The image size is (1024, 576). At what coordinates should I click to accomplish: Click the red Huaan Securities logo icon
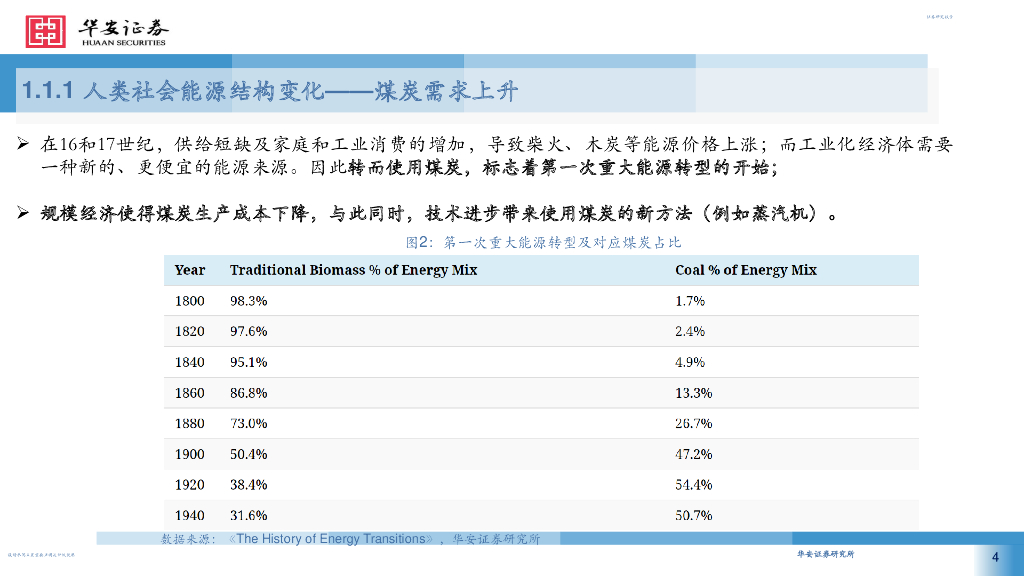click(44, 31)
